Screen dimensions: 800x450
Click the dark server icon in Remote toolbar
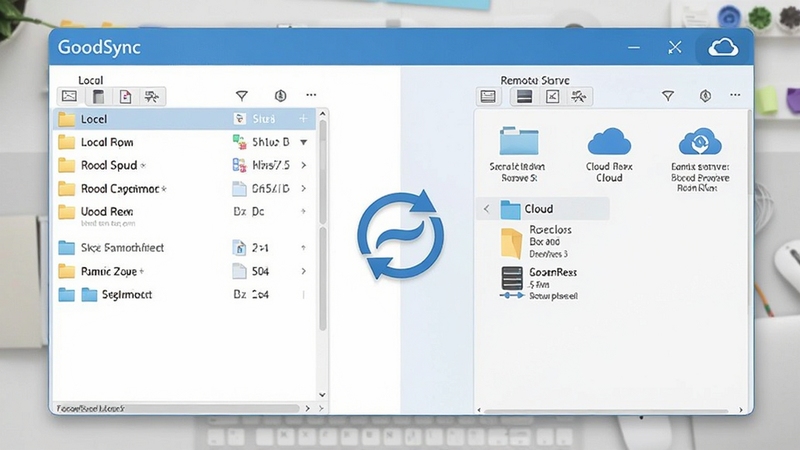(x=524, y=96)
